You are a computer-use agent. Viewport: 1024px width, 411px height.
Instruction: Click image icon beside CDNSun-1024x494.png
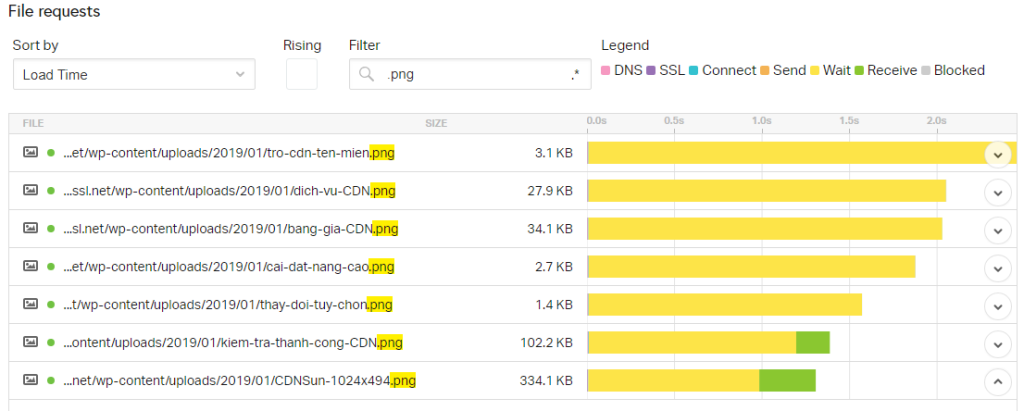coord(30,381)
